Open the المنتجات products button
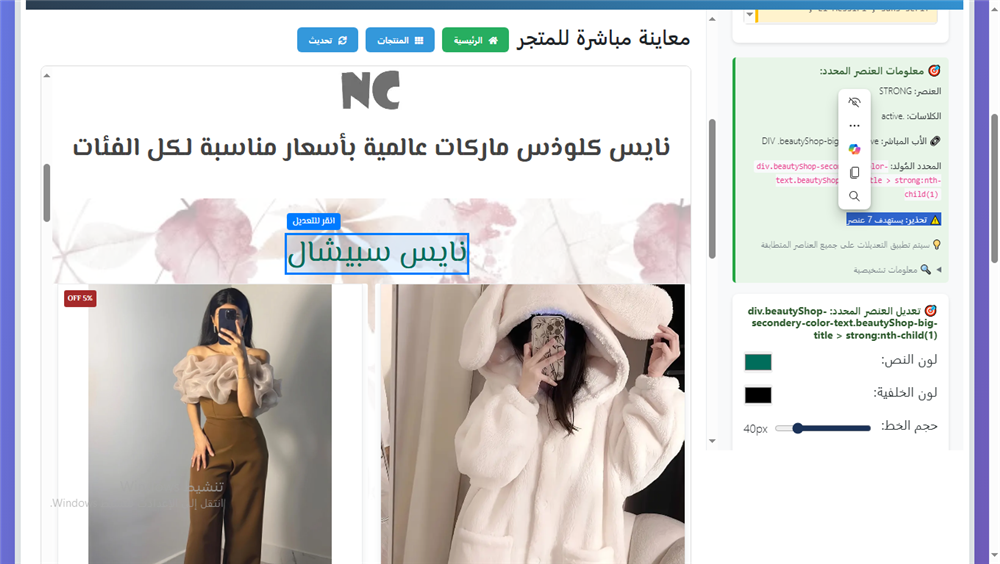The image size is (1000, 564). coord(400,40)
